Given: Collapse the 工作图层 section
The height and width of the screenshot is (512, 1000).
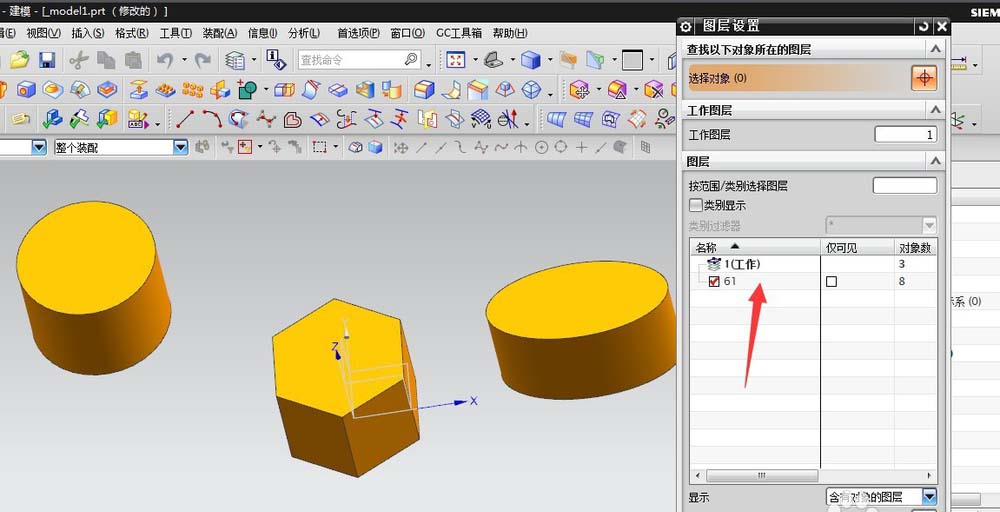Looking at the screenshot, I should click(x=935, y=110).
